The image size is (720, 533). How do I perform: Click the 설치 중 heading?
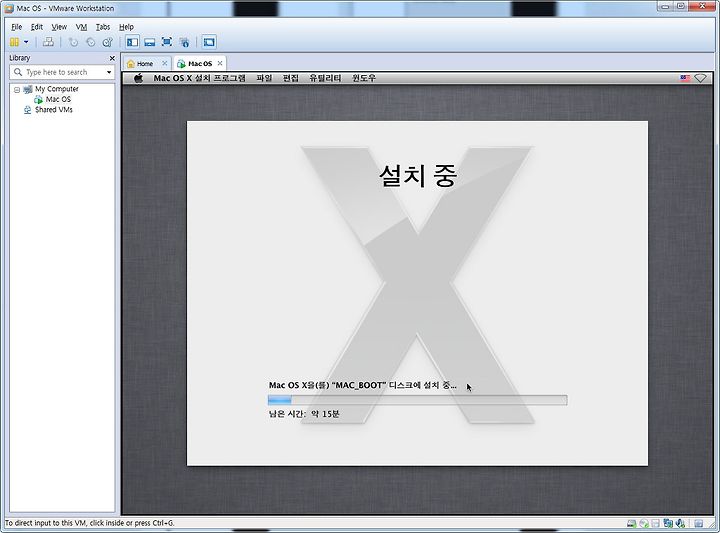[x=418, y=176]
